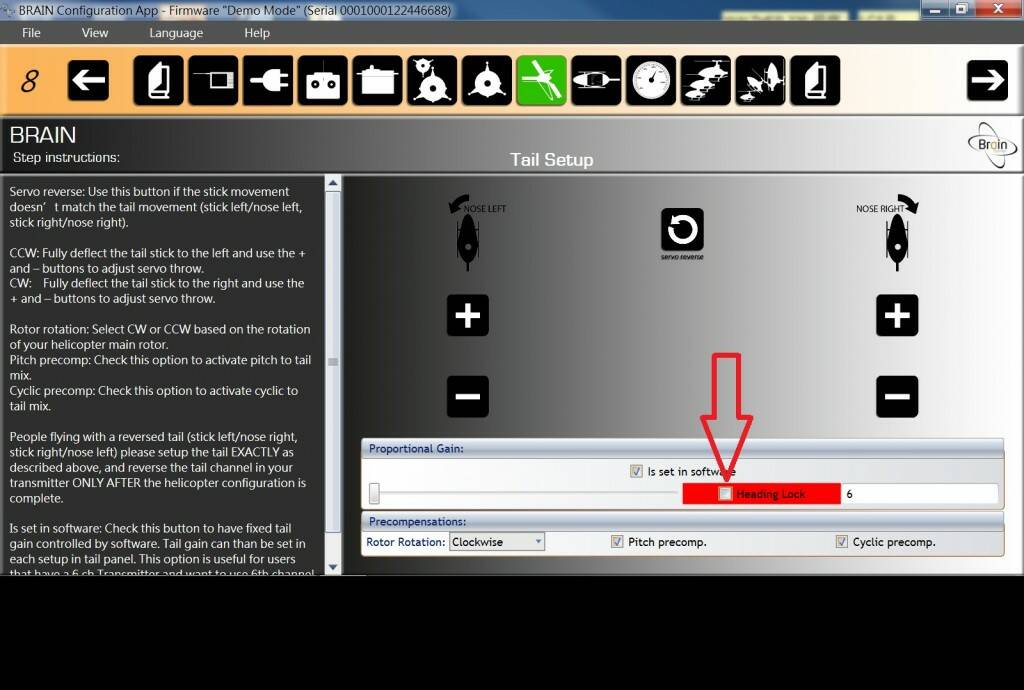Click the step number 8 label
Screen dimensions: 1024x690
click(x=29, y=81)
